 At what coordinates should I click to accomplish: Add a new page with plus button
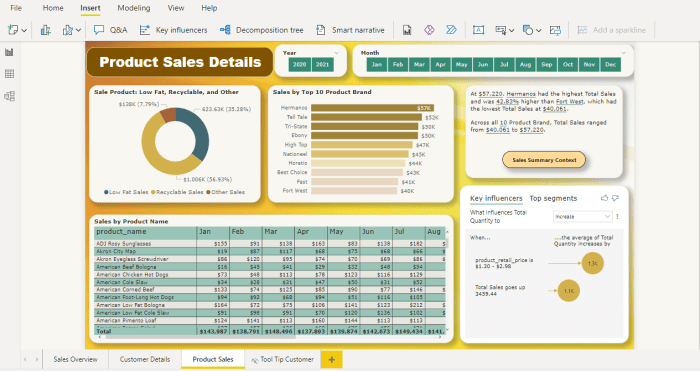(331, 359)
